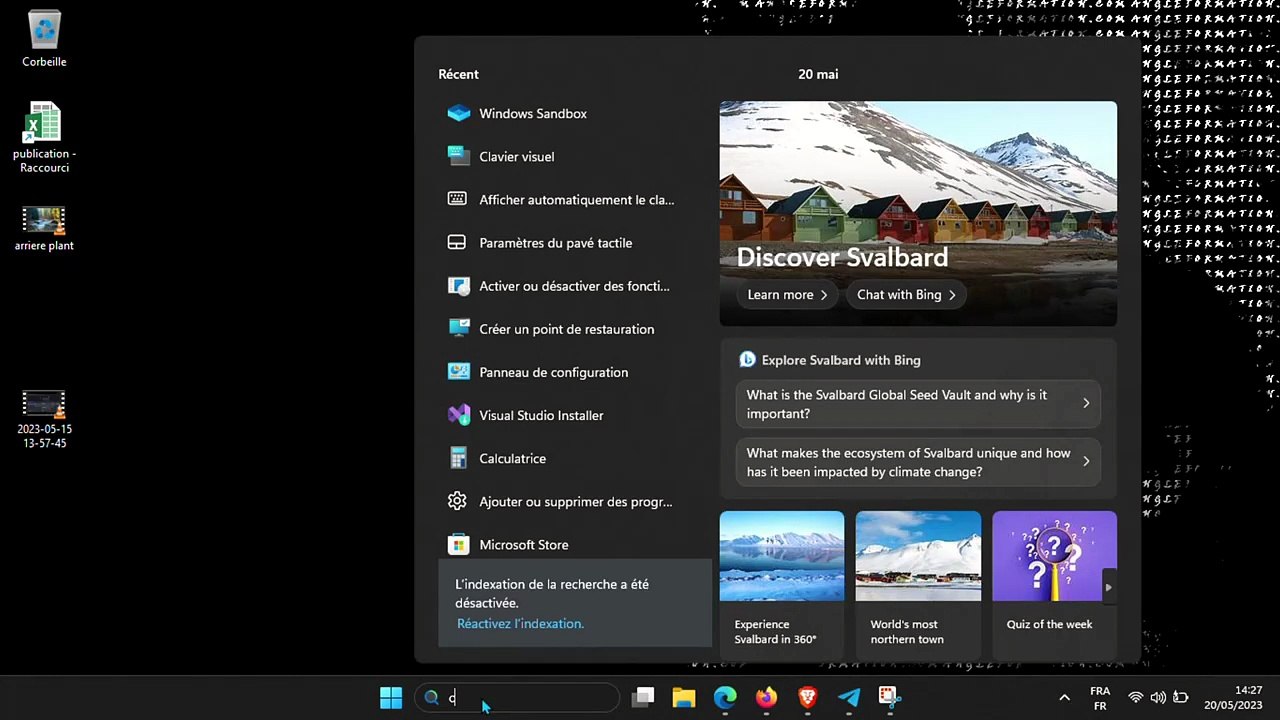Image resolution: width=1280 pixels, height=720 pixels.
Task: Launch Microsoft Edge from the taskbar
Action: [x=725, y=697]
